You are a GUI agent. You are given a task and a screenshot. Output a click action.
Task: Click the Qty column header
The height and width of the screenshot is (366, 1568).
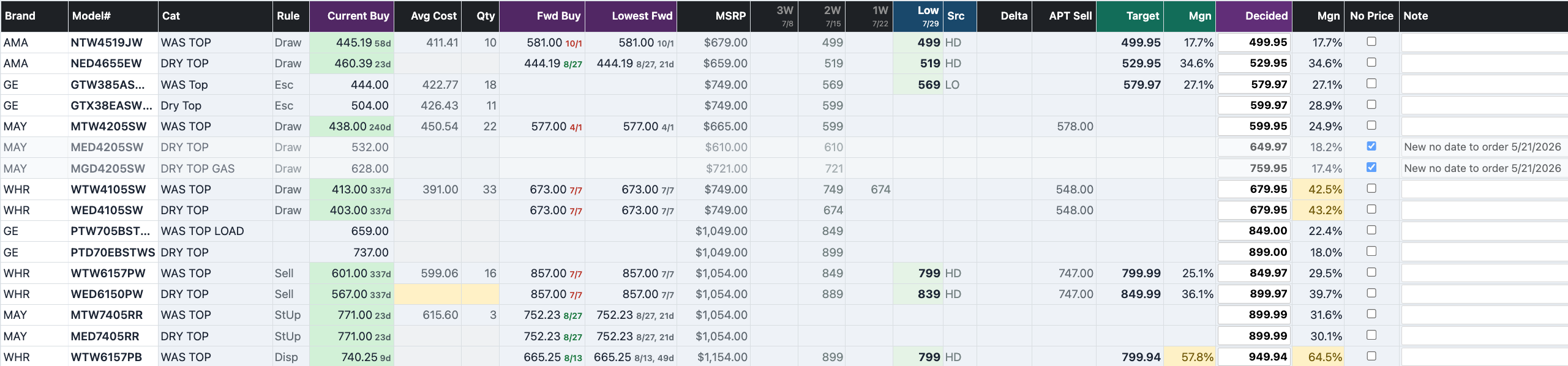pyautogui.click(x=481, y=16)
